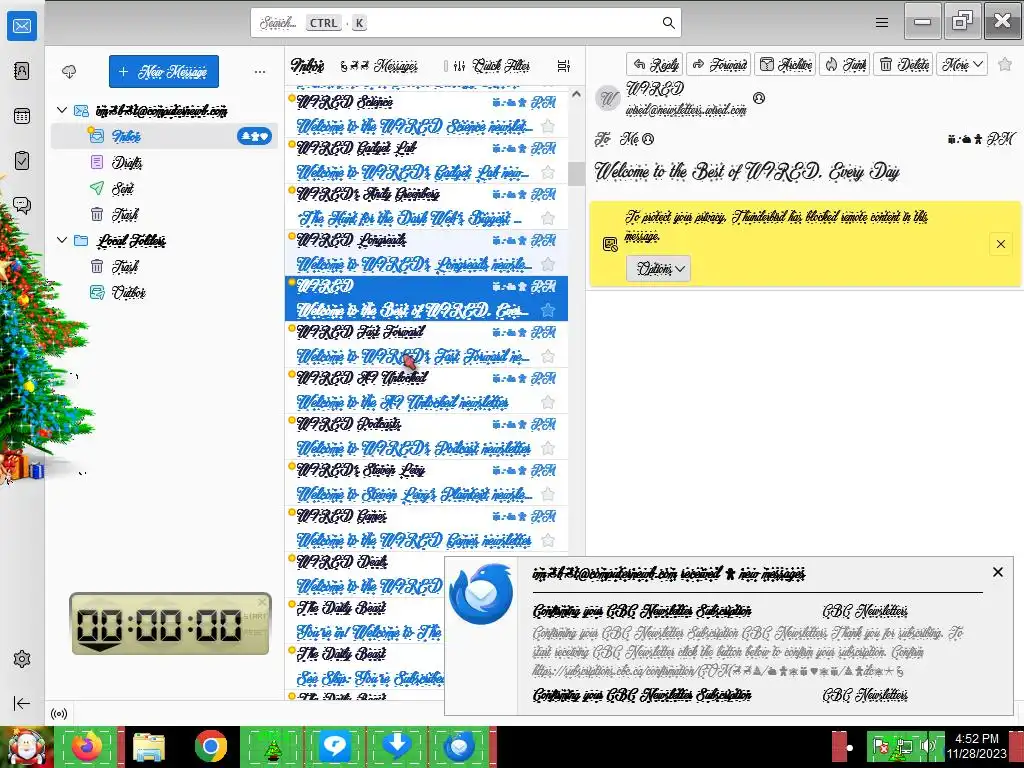This screenshot has width=1024, height=768.
Task: Click the remote content blocked icon
Action: coord(610,244)
